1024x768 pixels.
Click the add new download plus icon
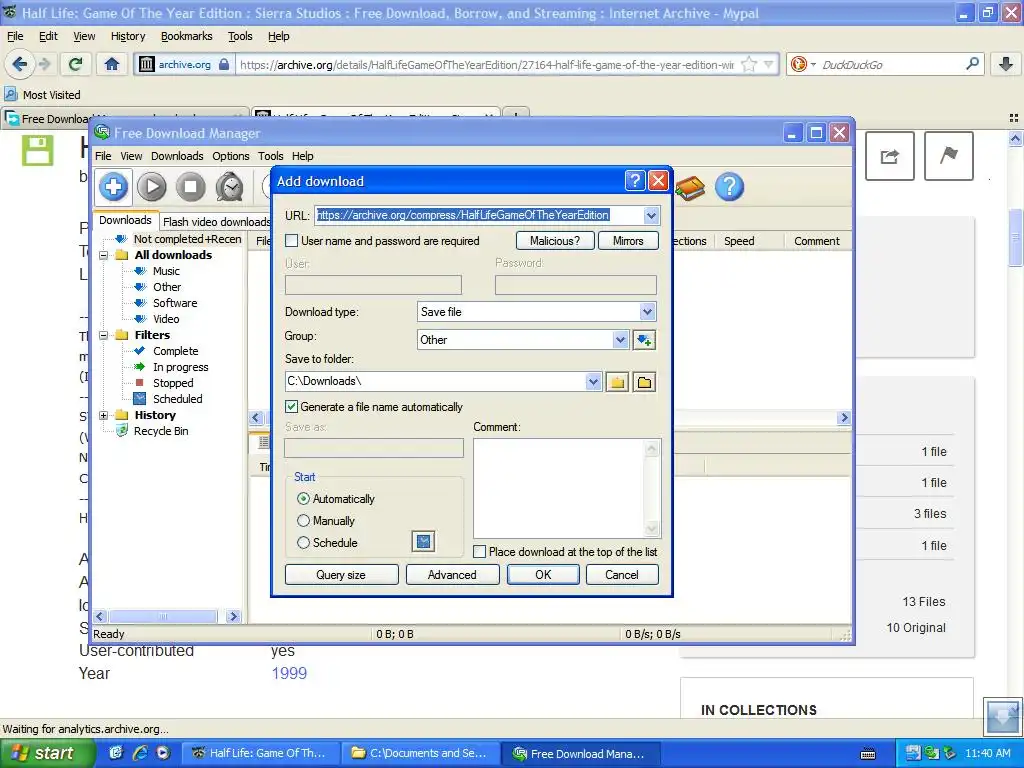[114, 187]
